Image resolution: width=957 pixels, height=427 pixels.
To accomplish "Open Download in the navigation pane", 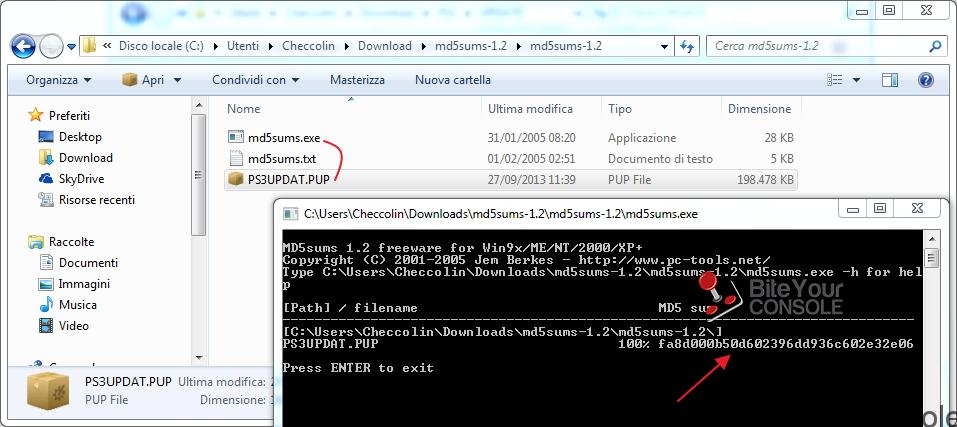I will point(85,157).
